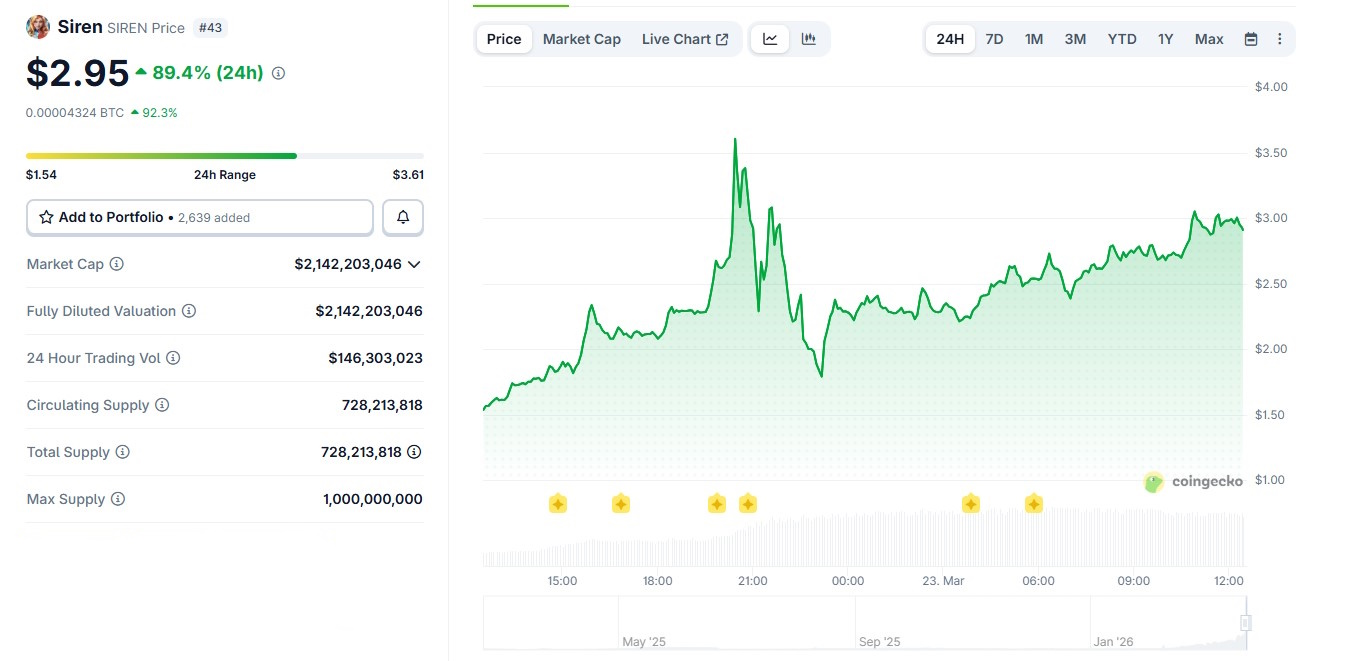Expand the Market Cap value chevron
Viewport: 1345px width, 661px height.
414,264
